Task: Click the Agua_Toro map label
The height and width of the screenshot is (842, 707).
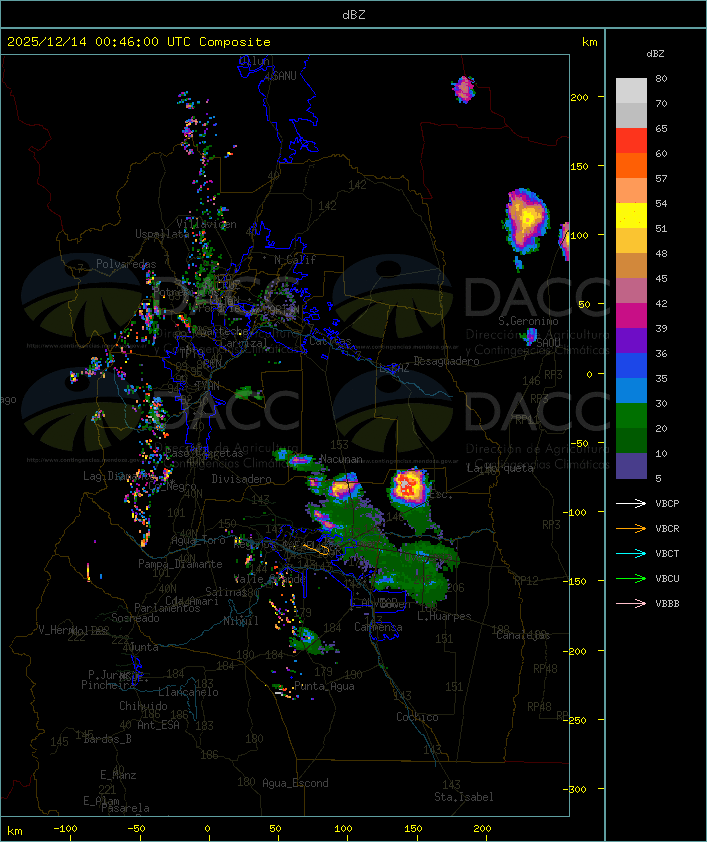Action: tap(198, 540)
